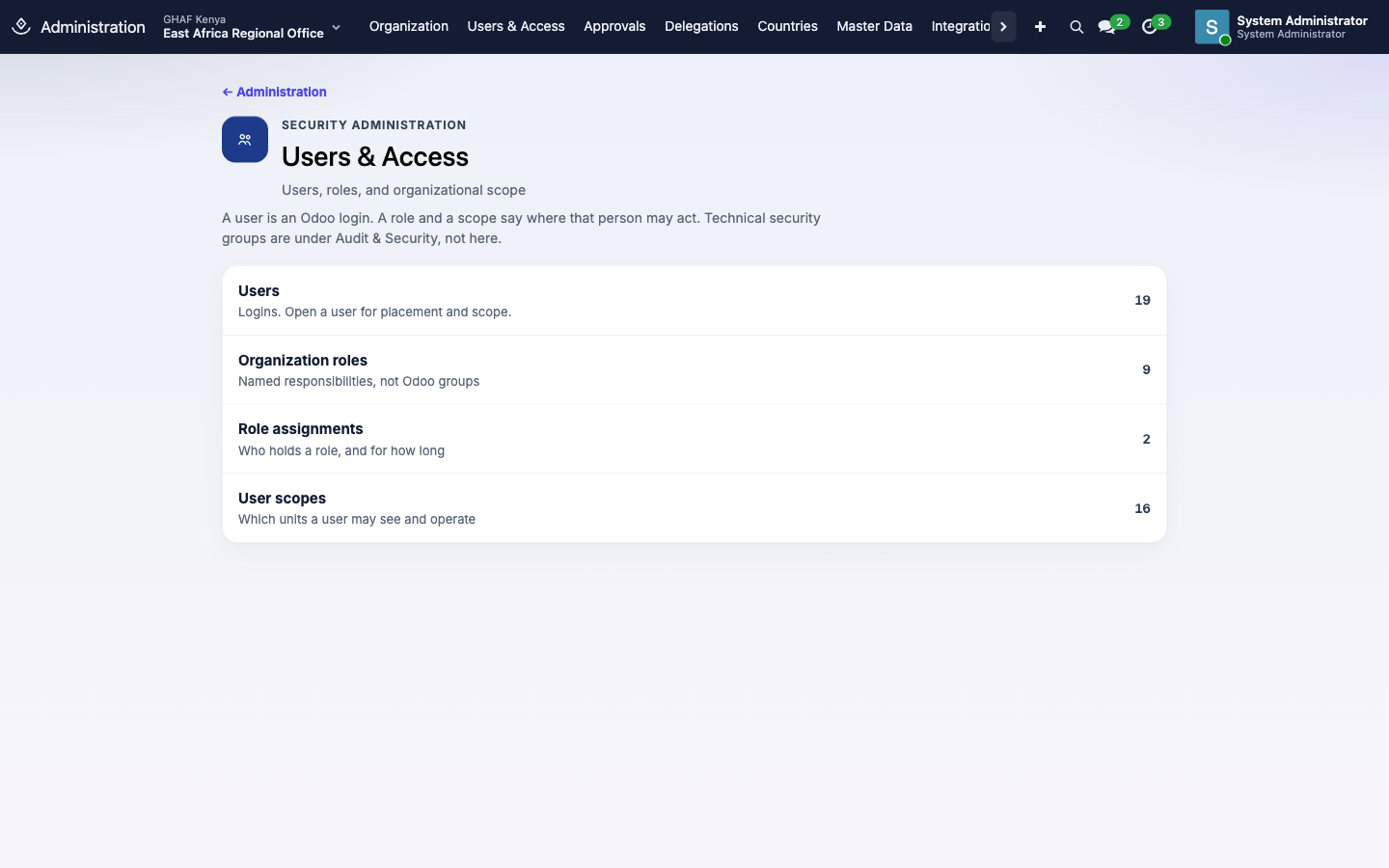This screenshot has width=1389, height=868.
Task: Click the User scopes count 16
Action: point(1142,508)
